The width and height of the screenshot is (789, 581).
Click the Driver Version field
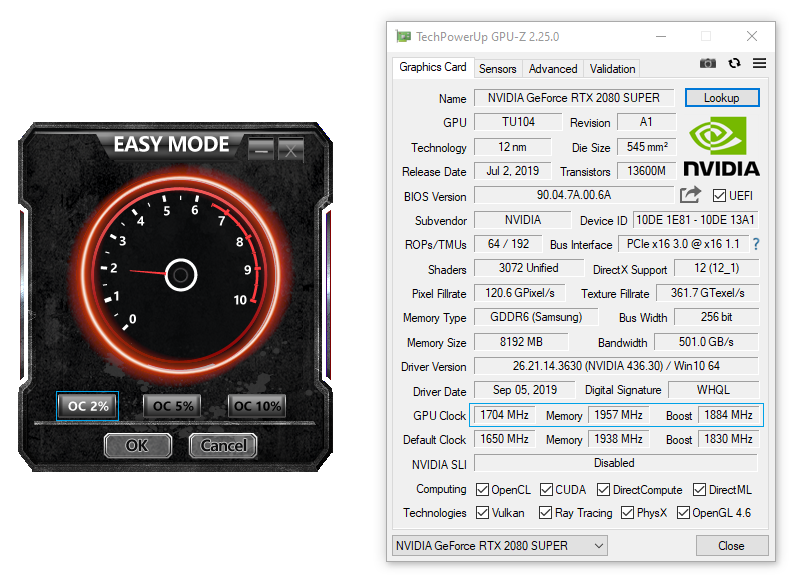coord(616,366)
